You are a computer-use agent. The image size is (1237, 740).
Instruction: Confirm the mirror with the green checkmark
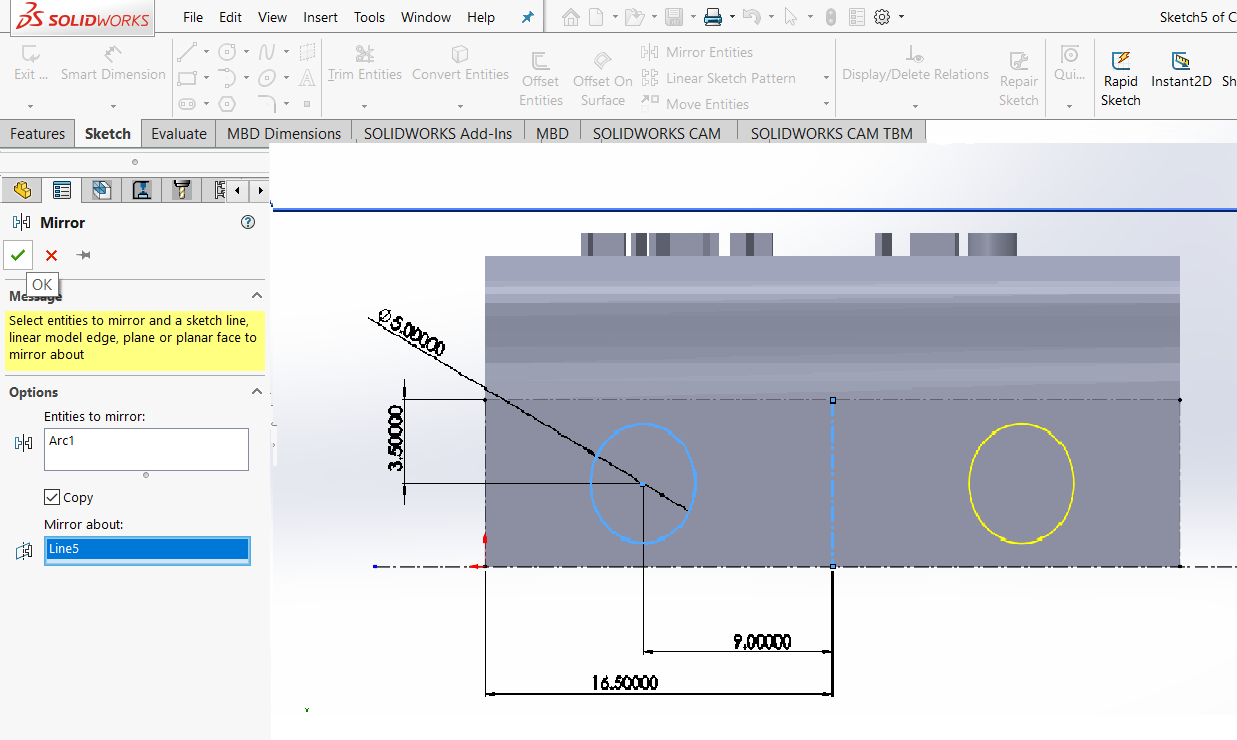click(18, 255)
